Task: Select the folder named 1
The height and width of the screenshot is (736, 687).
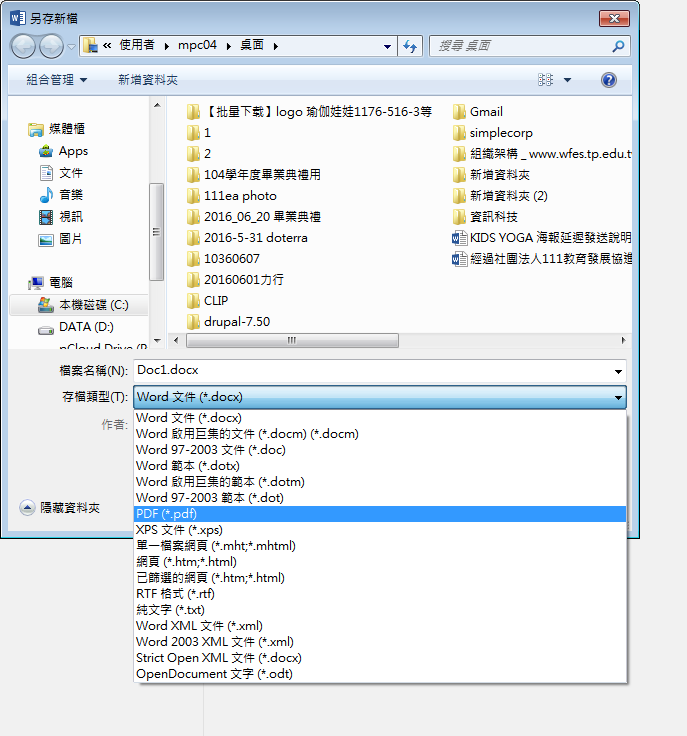Action: point(198,133)
